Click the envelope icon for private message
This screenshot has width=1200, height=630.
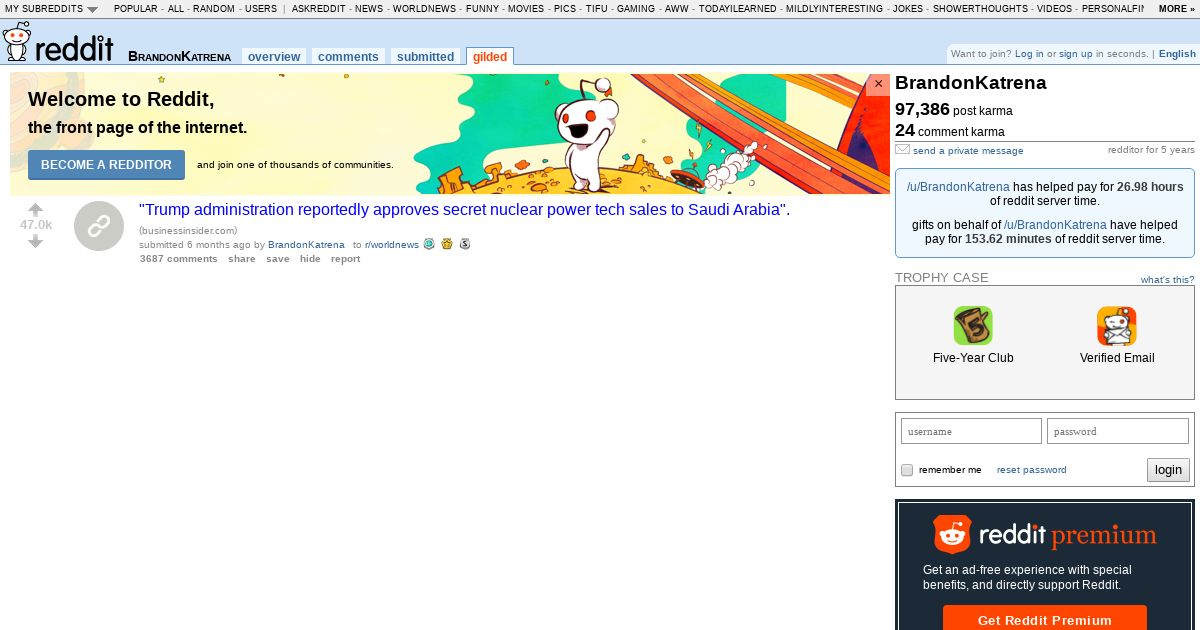coord(902,149)
